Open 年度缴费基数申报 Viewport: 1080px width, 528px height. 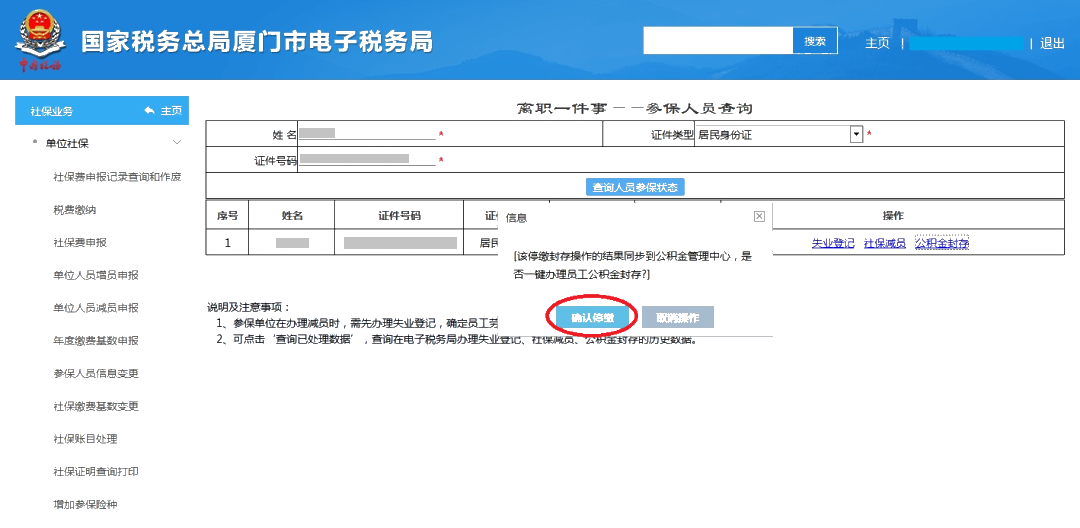coord(96,341)
